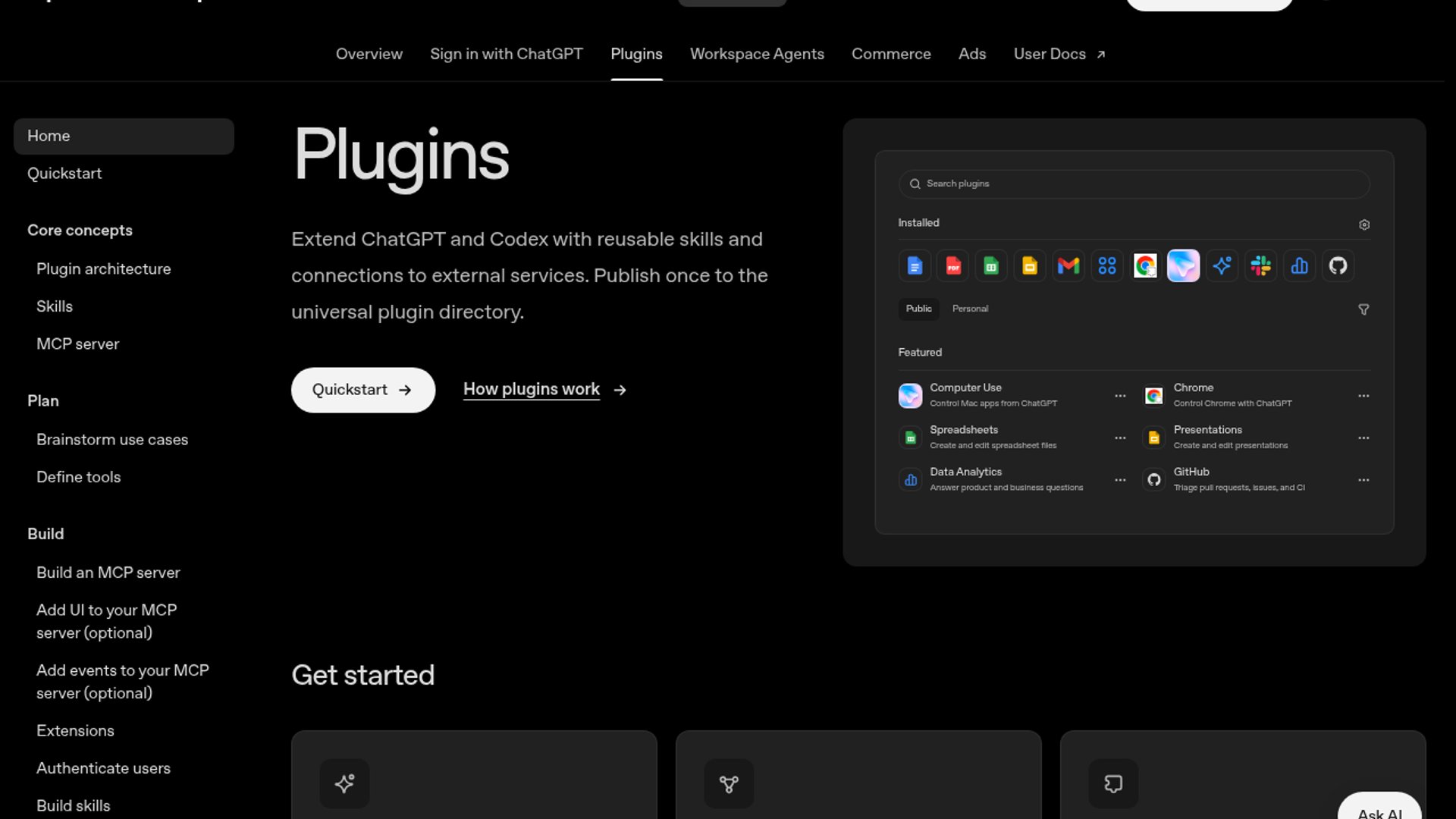The width and height of the screenshot is (1456, 819).
Task: Click the yellow Slides icon in Installed row
Action: 1030,266
